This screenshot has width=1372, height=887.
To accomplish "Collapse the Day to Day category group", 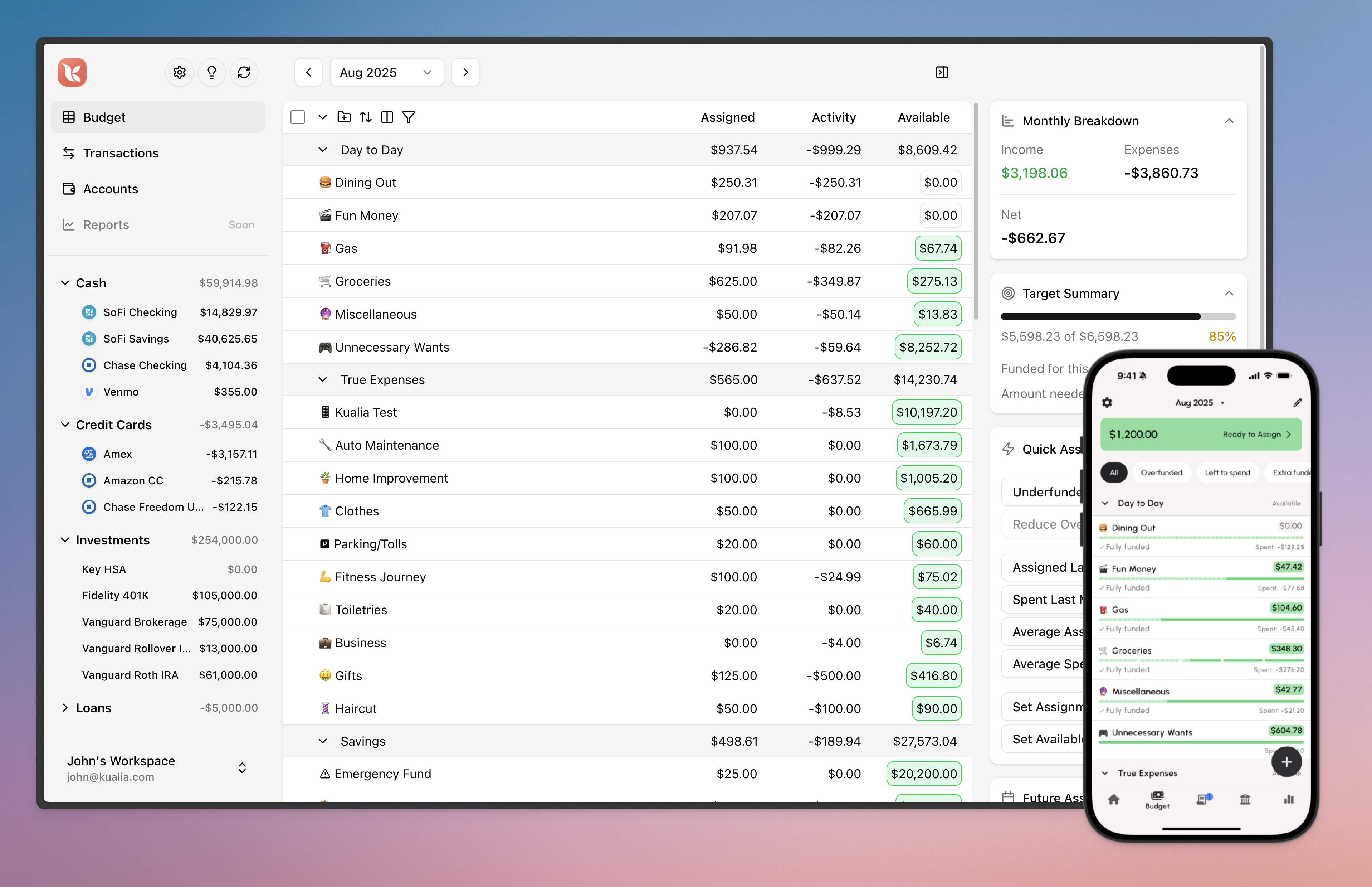I will pos(323,150).
